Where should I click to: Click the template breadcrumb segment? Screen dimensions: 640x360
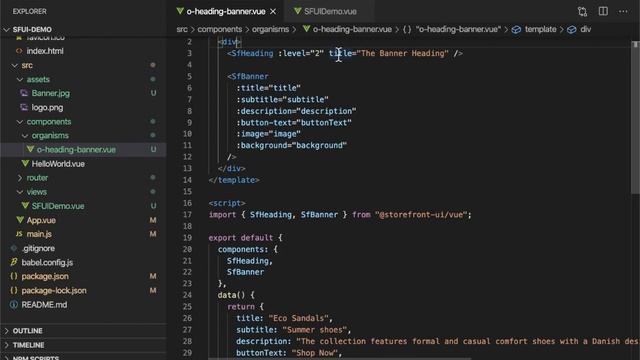click(x=540, y=29)
